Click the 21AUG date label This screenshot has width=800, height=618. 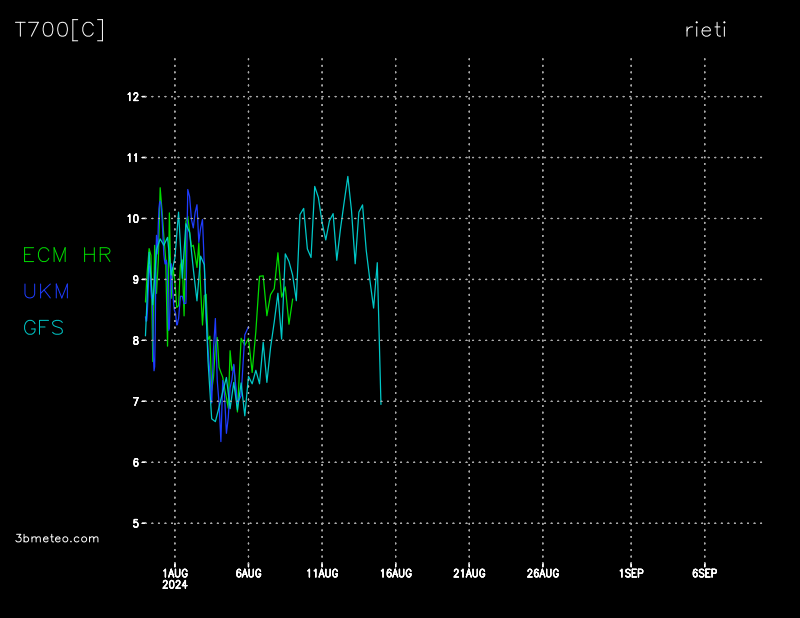click(469, 573)
